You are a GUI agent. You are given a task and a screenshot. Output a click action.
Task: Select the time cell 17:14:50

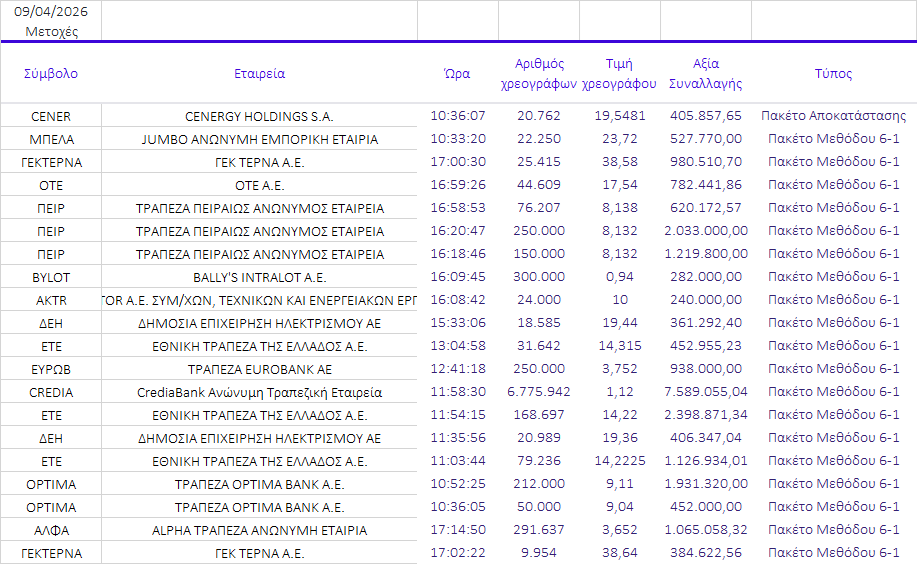pos(457,530)
